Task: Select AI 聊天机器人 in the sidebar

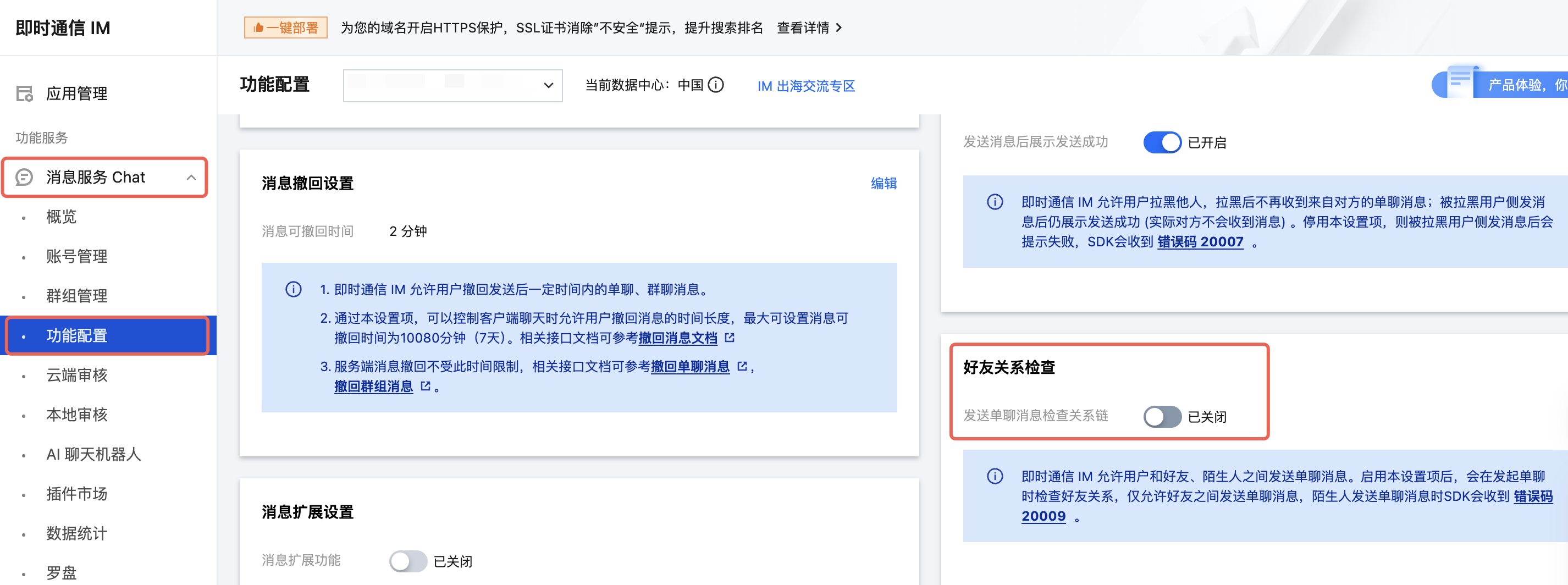Action: (x=93, y=455)
